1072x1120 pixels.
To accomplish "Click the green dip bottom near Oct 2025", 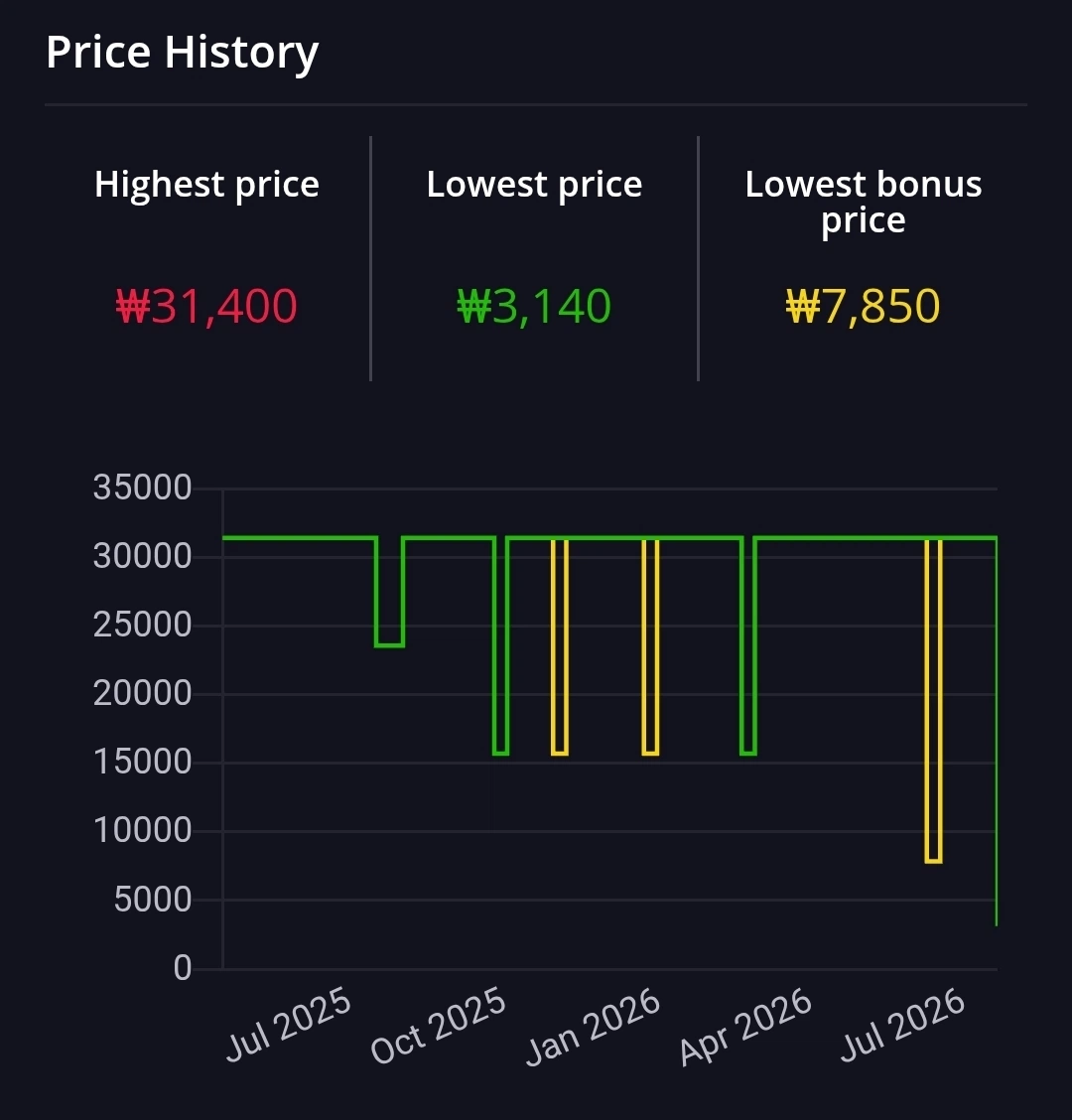I will 501,754.
